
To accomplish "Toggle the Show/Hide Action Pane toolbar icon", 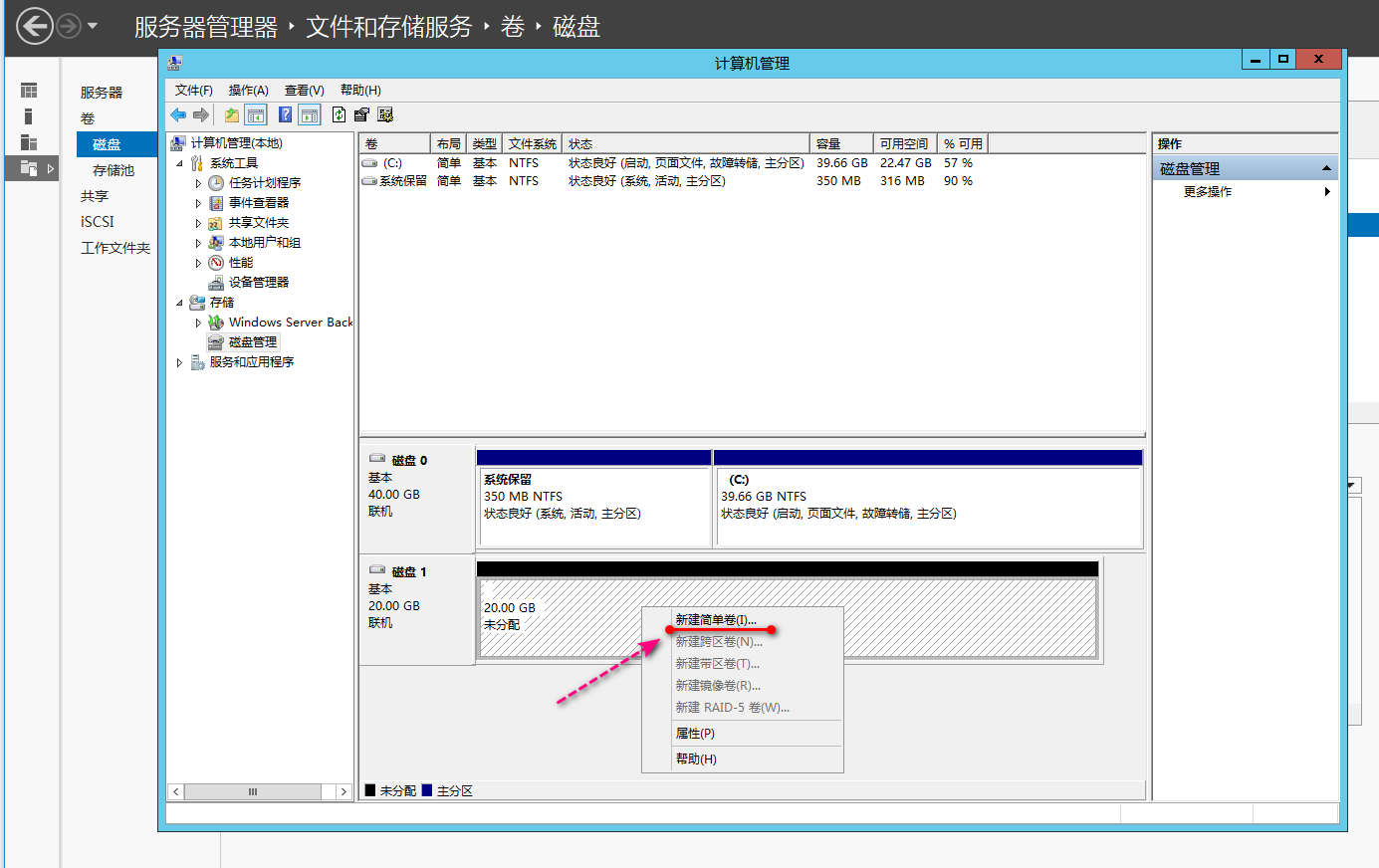I will [310, 114].
